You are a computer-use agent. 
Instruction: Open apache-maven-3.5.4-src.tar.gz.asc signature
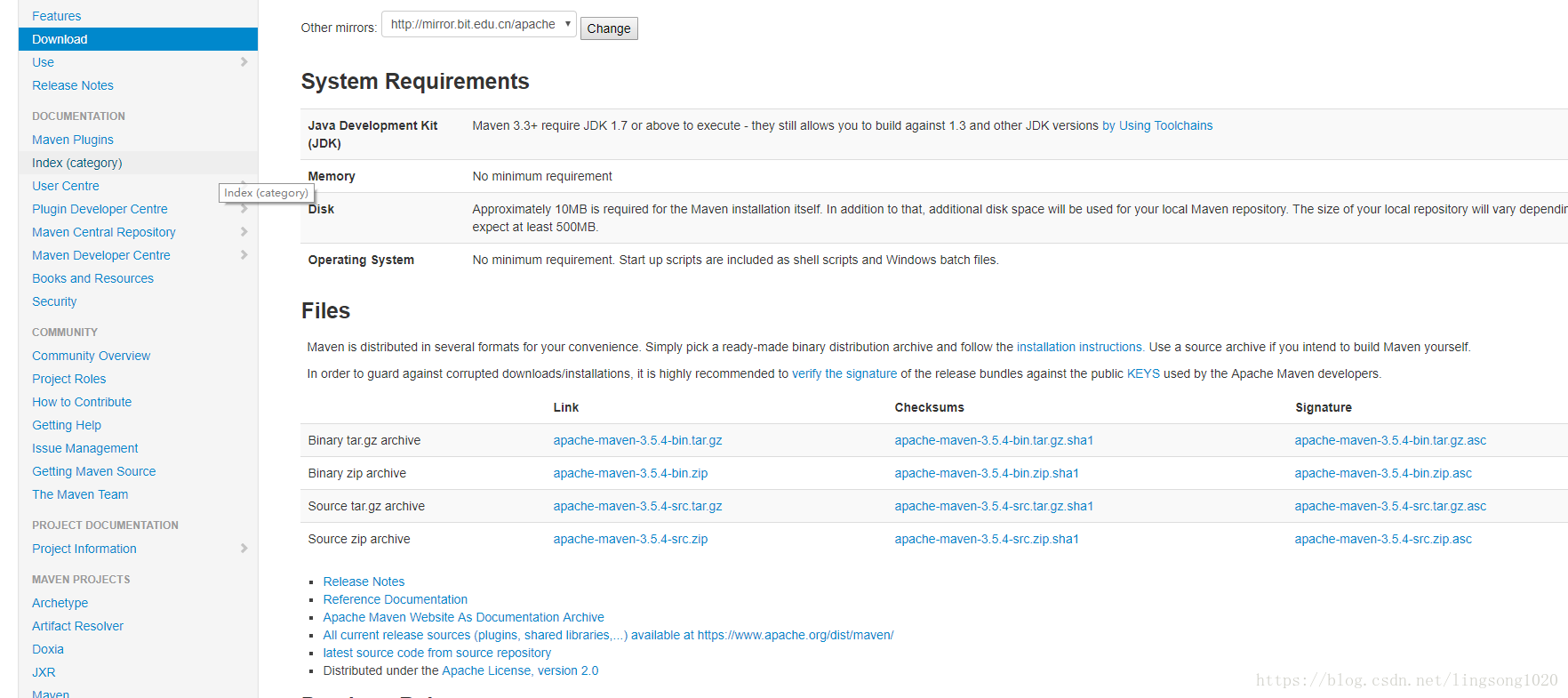point(1390,506)
